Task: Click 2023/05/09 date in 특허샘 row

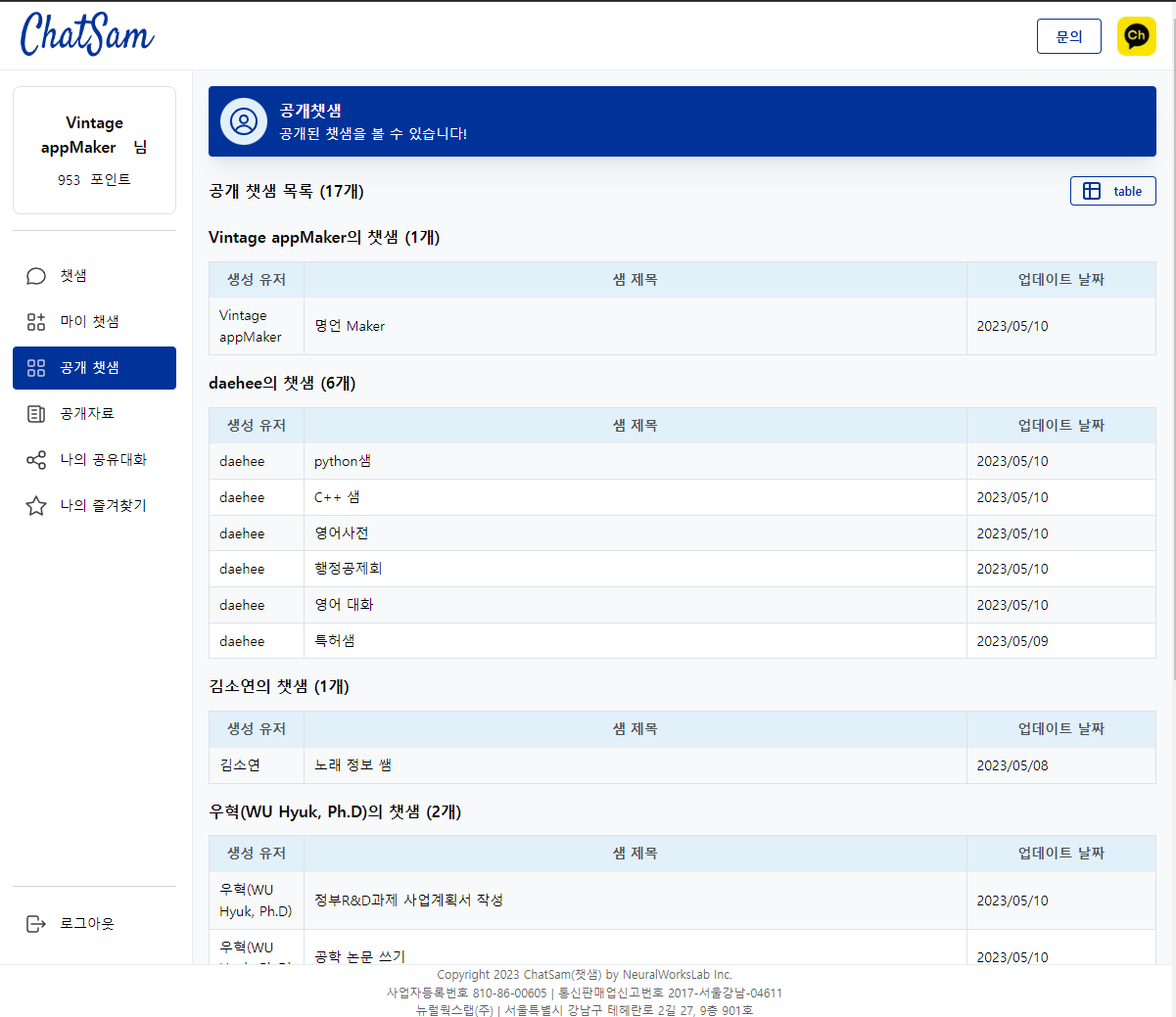Action: [x=1012, y=641]
